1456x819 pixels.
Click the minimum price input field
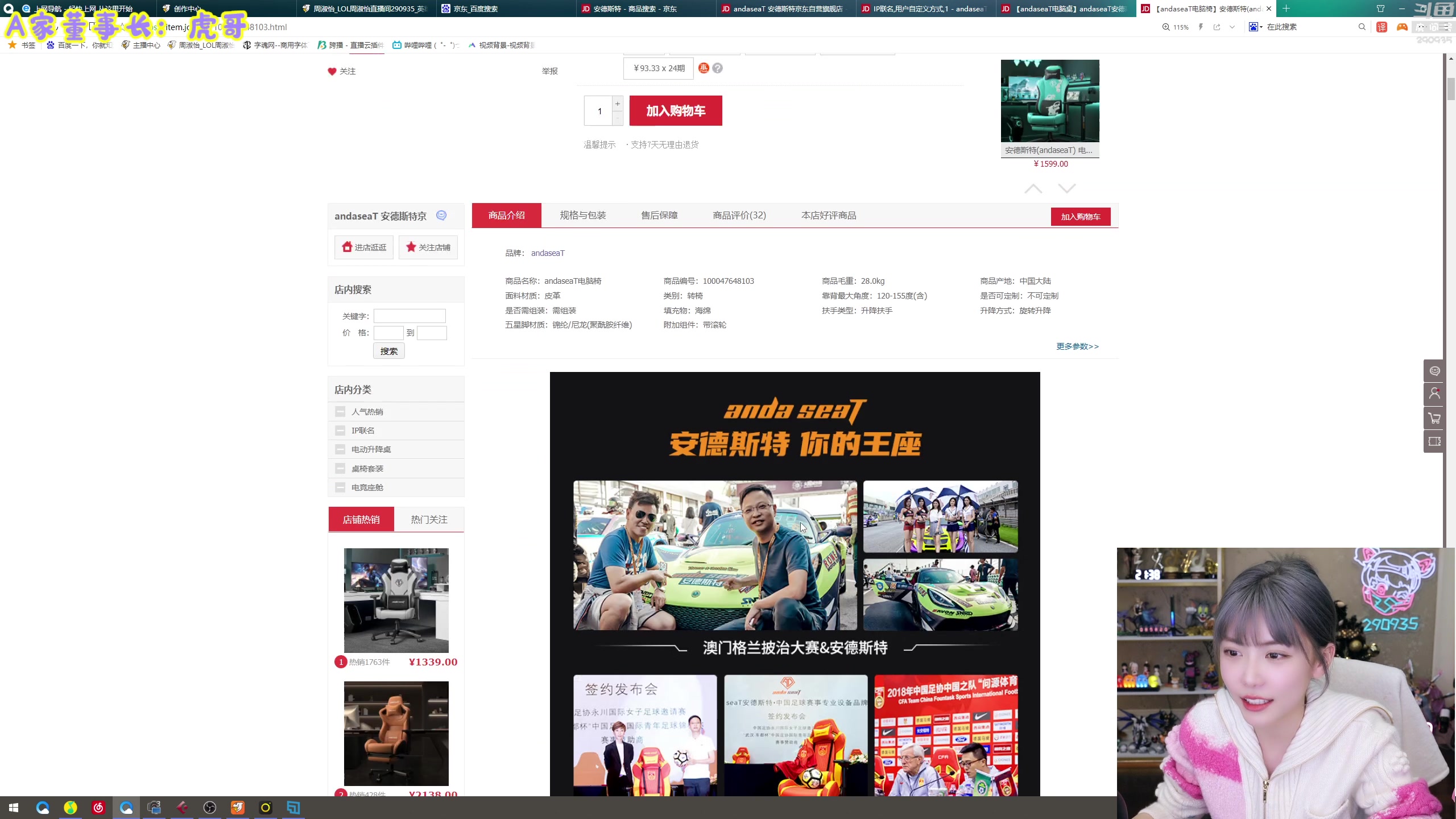tap(388, 333)
